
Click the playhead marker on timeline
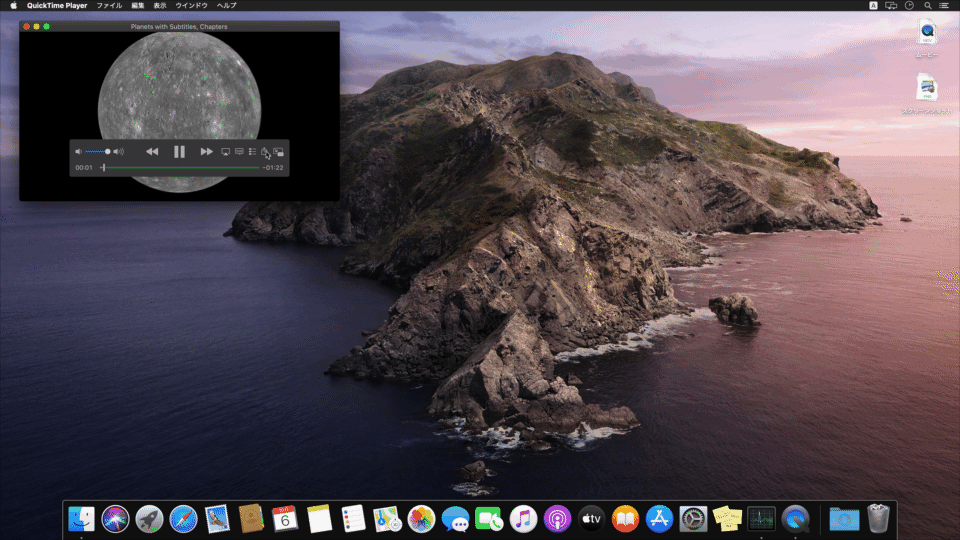click(x=103, y=167)
